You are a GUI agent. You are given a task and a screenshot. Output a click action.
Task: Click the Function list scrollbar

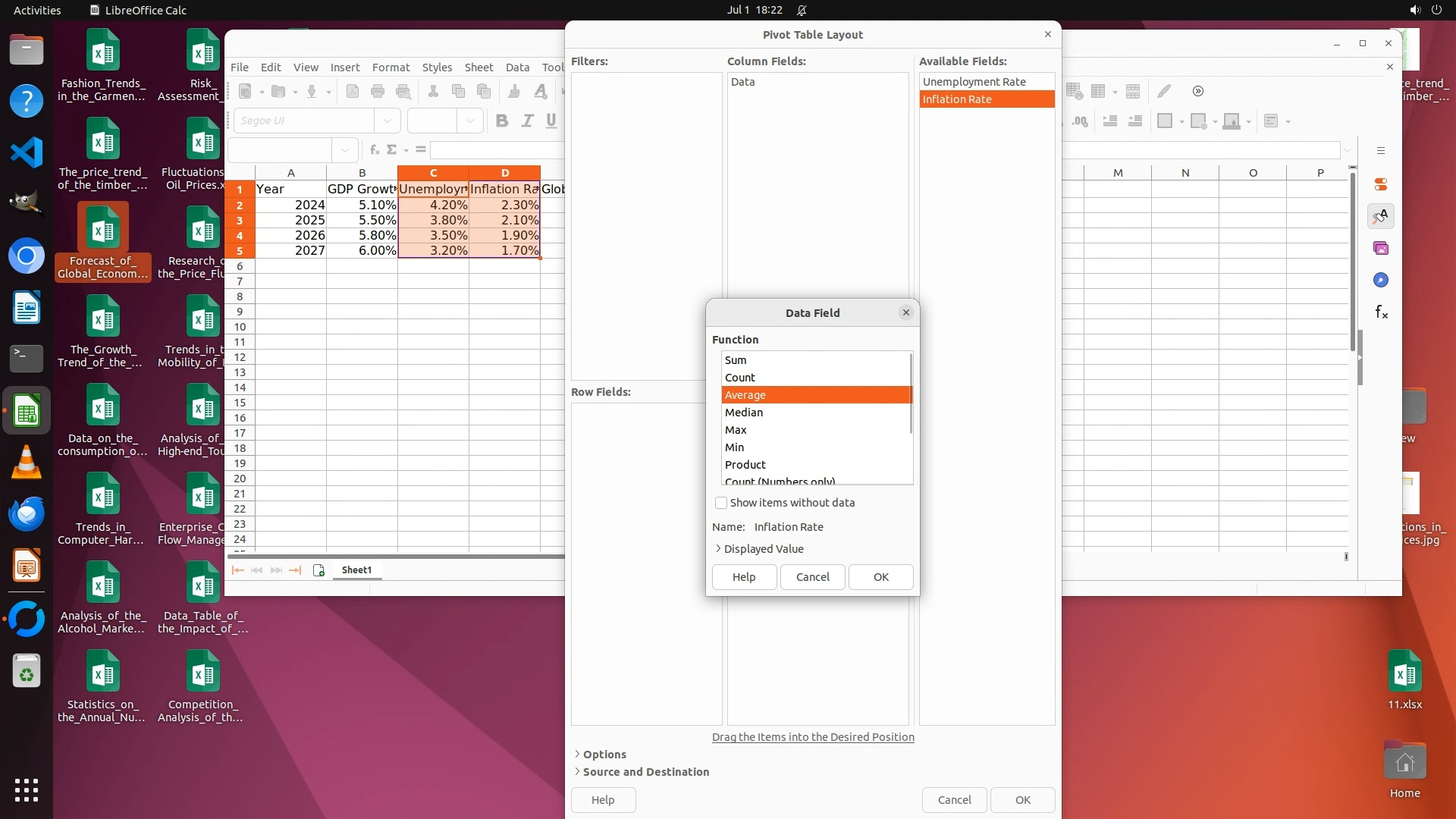(911, 394)
